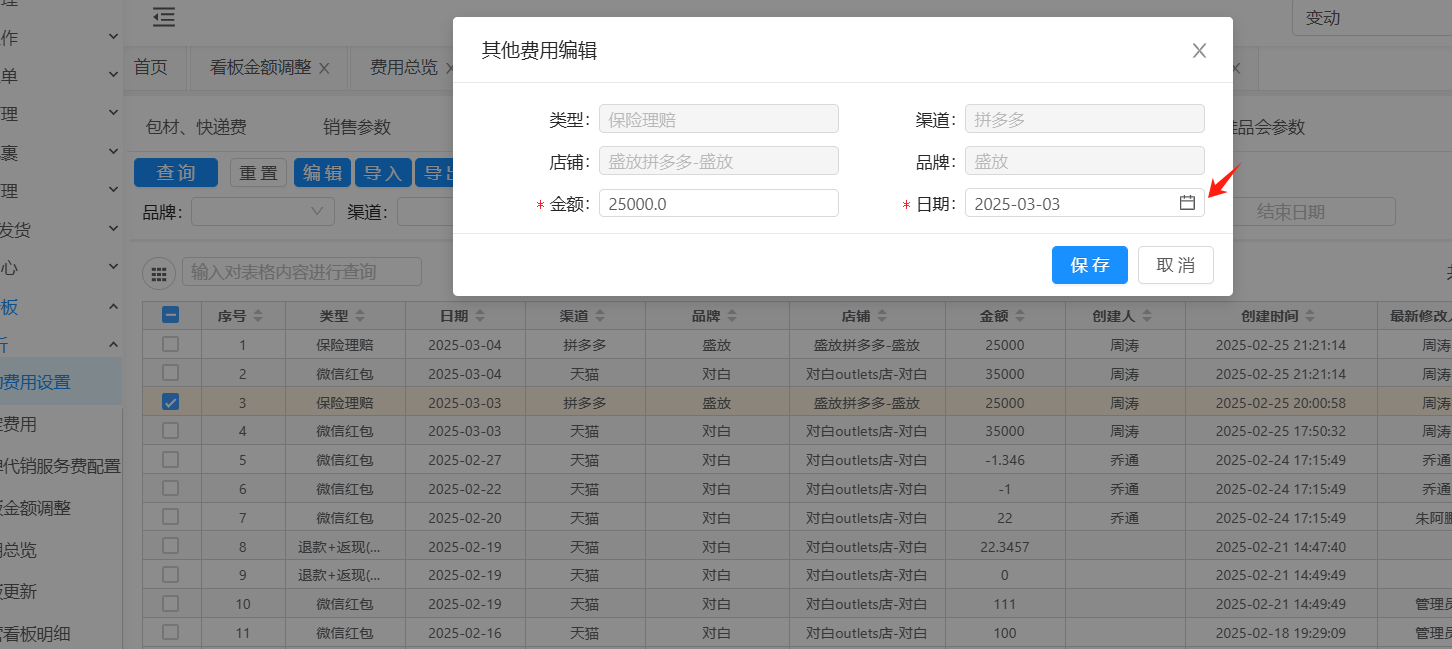This screenshot has height=649, width=1452.
Task: Open the 销售参数 sub-tab
Action: click(356, 127)
